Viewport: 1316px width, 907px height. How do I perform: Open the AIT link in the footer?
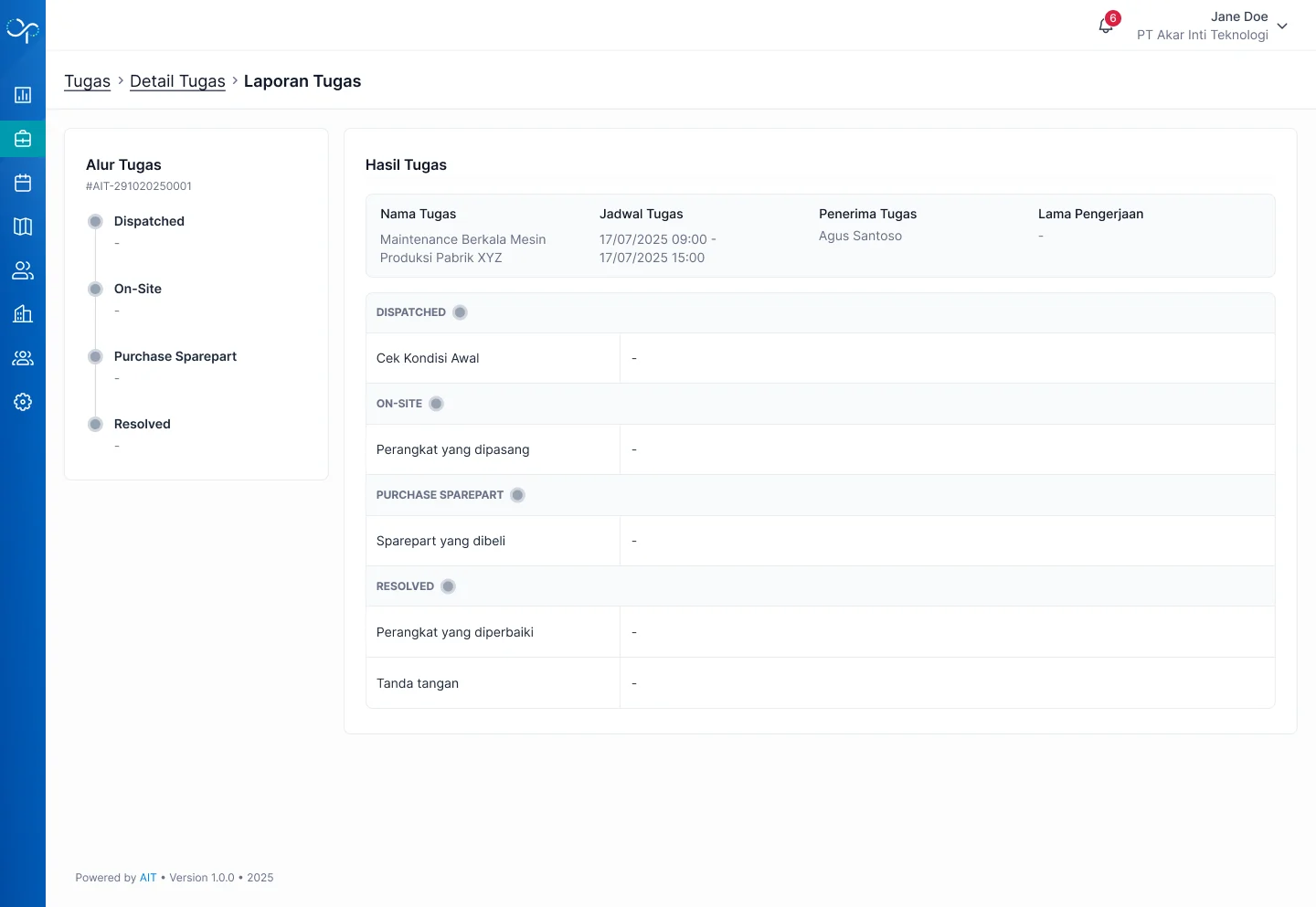click(148, 878)
